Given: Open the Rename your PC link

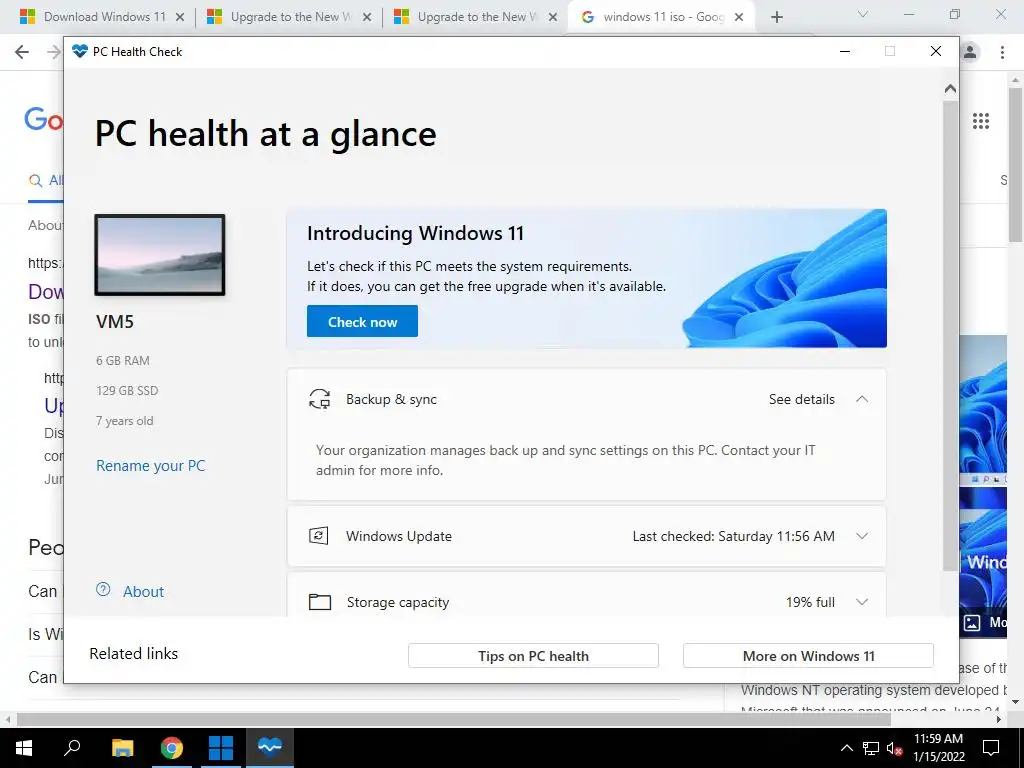Looking at the screenshot, I should tap(150, 466).
